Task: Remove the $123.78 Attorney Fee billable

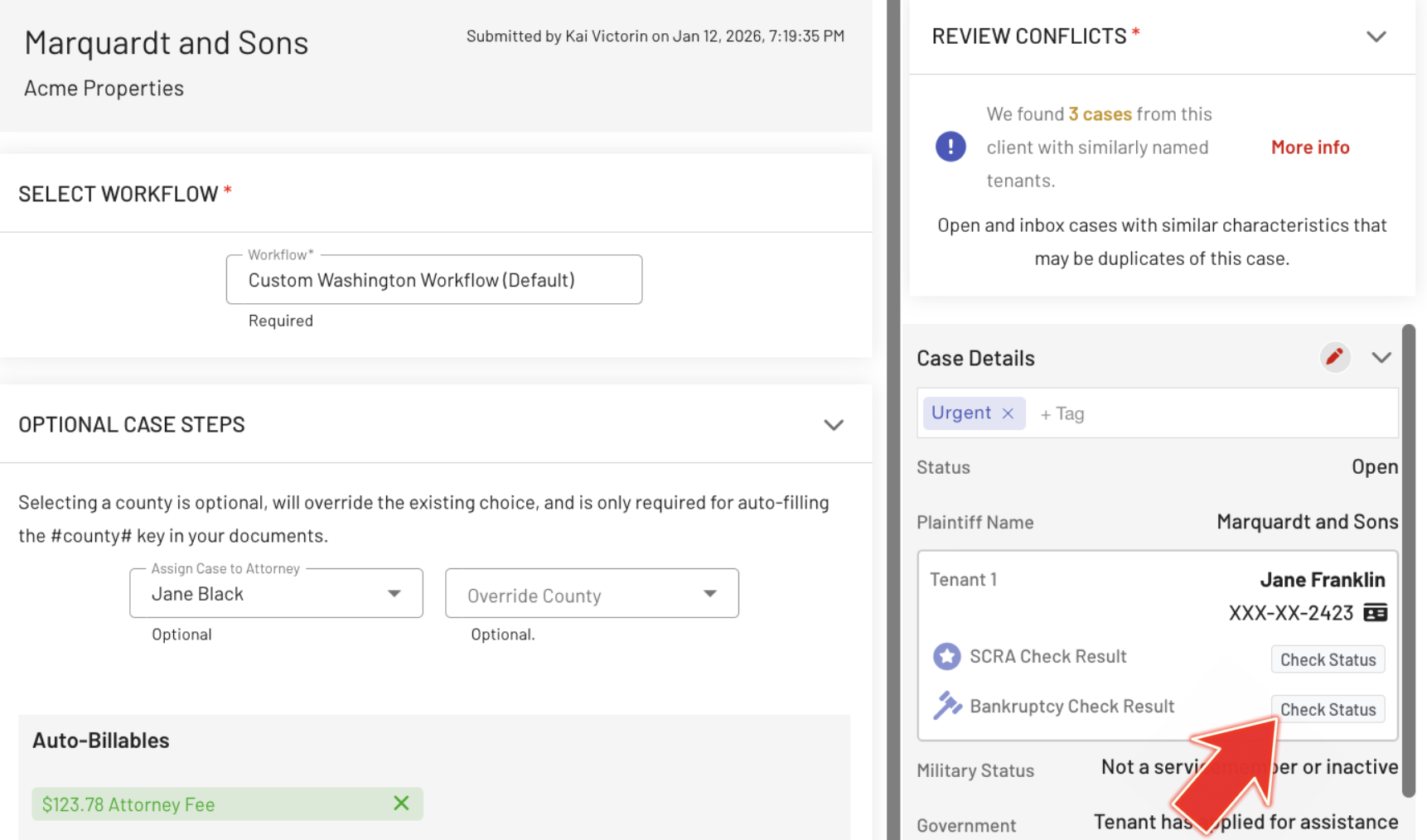Action: (x=401, y=803)
